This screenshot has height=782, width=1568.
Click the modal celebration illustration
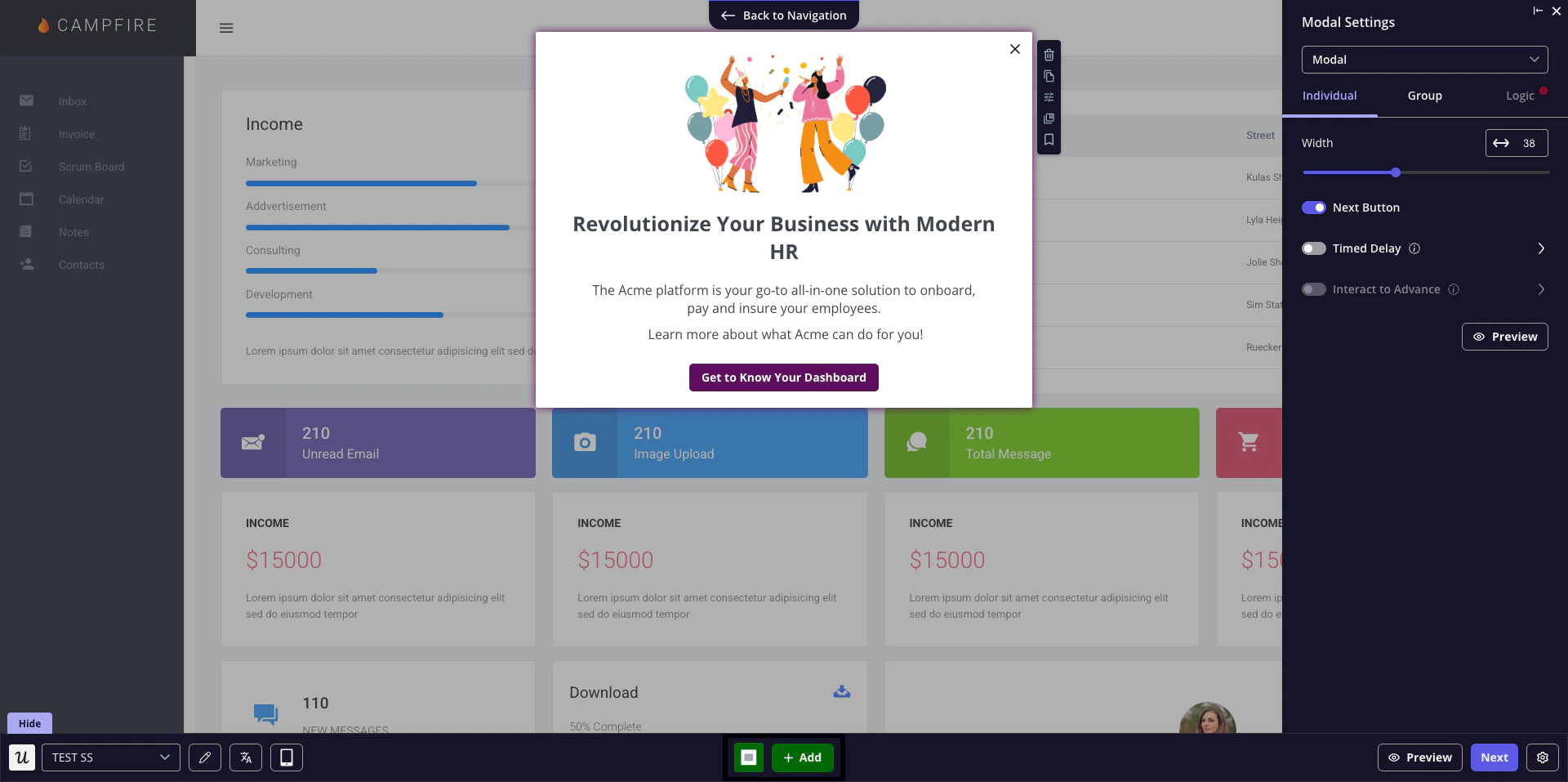click(784, 123)
